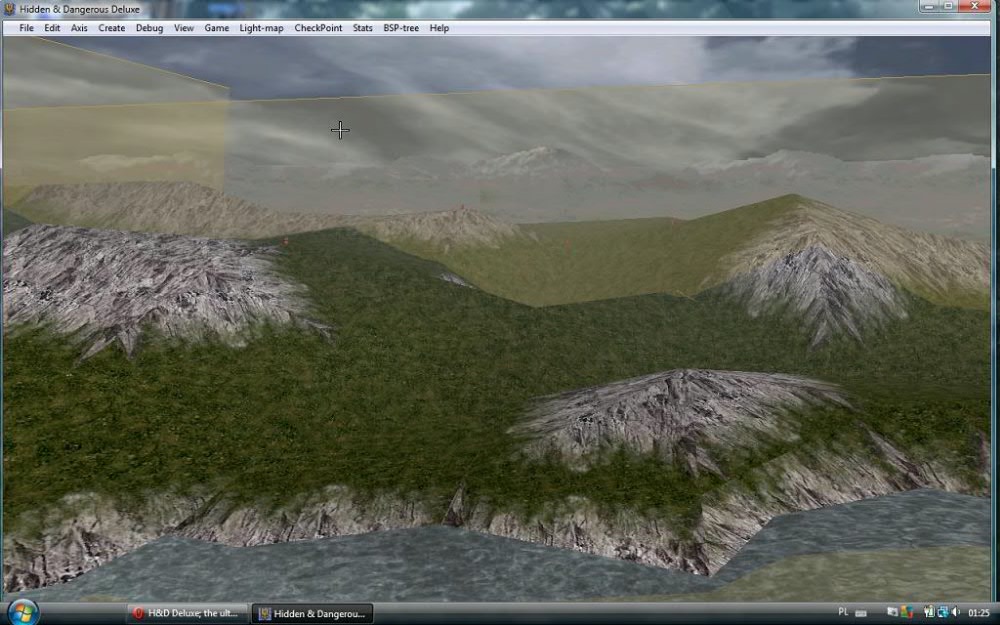Click the system clock 01:25
Image resolution: width=1000 pixels, height=625 pixels.
tap(979, 613)
